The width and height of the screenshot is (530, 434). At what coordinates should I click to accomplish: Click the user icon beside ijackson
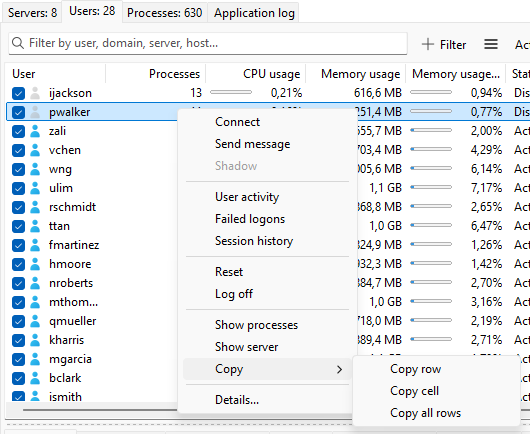[35, 93]
